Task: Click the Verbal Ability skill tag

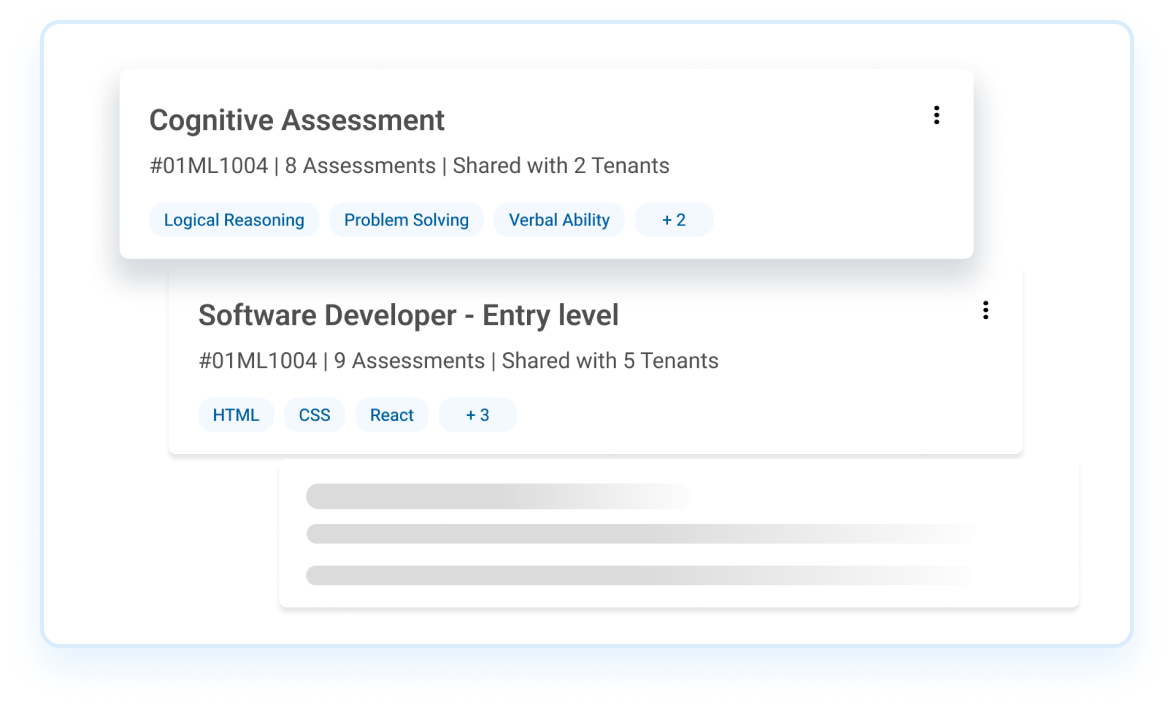Action: tap(559, 219)
